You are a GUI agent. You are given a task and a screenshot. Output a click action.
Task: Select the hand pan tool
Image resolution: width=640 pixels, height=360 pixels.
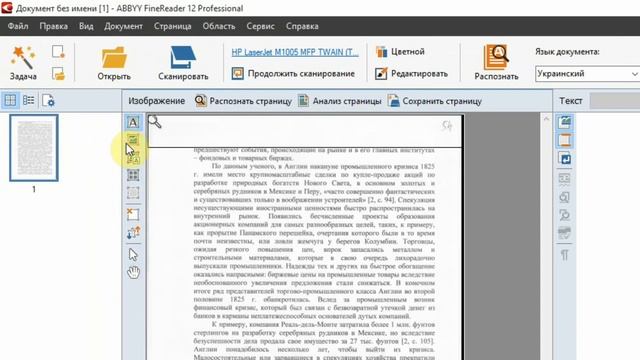point(133,272)
